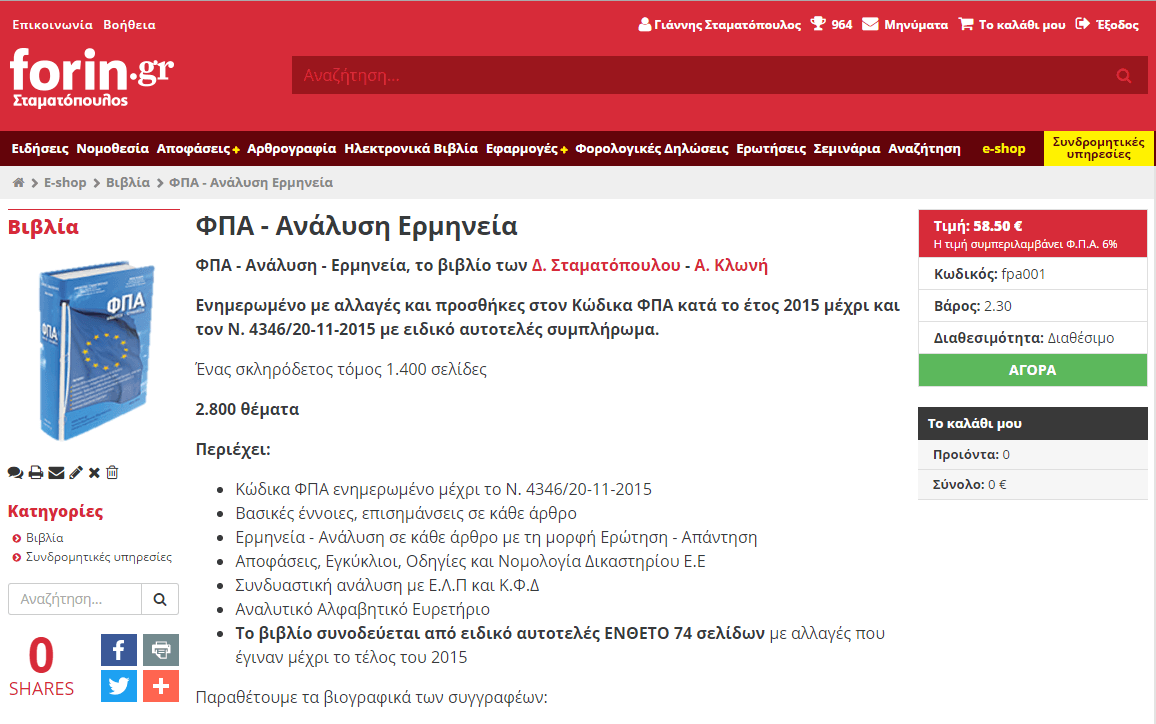This screenshot has width=1156, height=724.
Task: Open Ειδήσεις menu item
Action: click(x=40, y=148)
